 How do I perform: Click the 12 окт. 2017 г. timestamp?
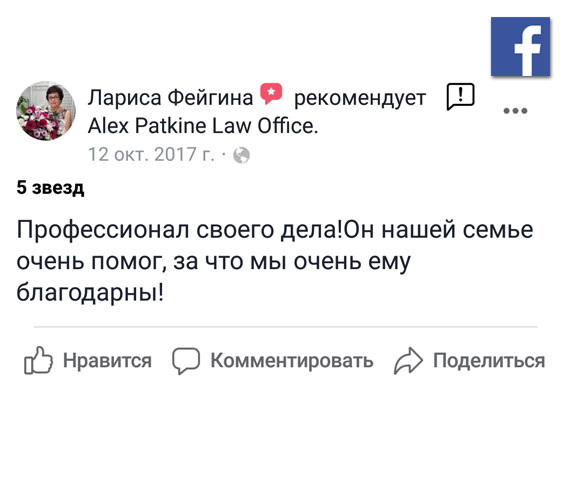151,154
